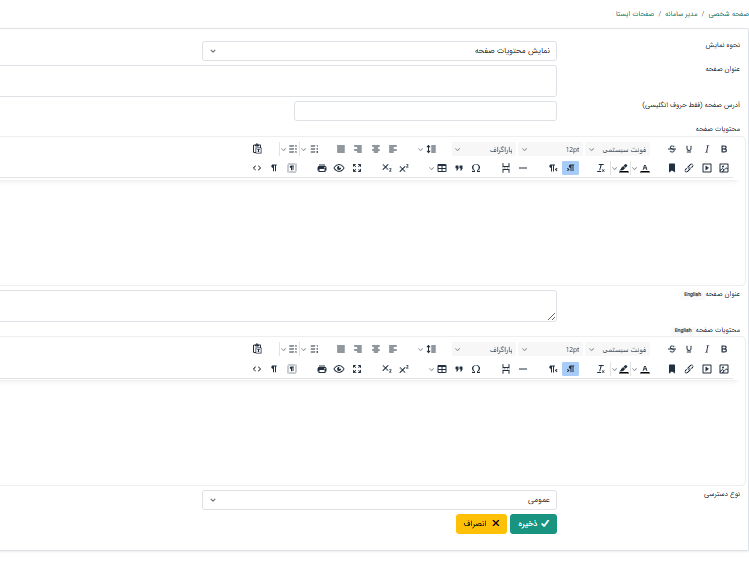The image size is (749, 562).
Task: Open the نحوه نمایش dropdown
Action: pyautogui.click(x=379, y=50)
